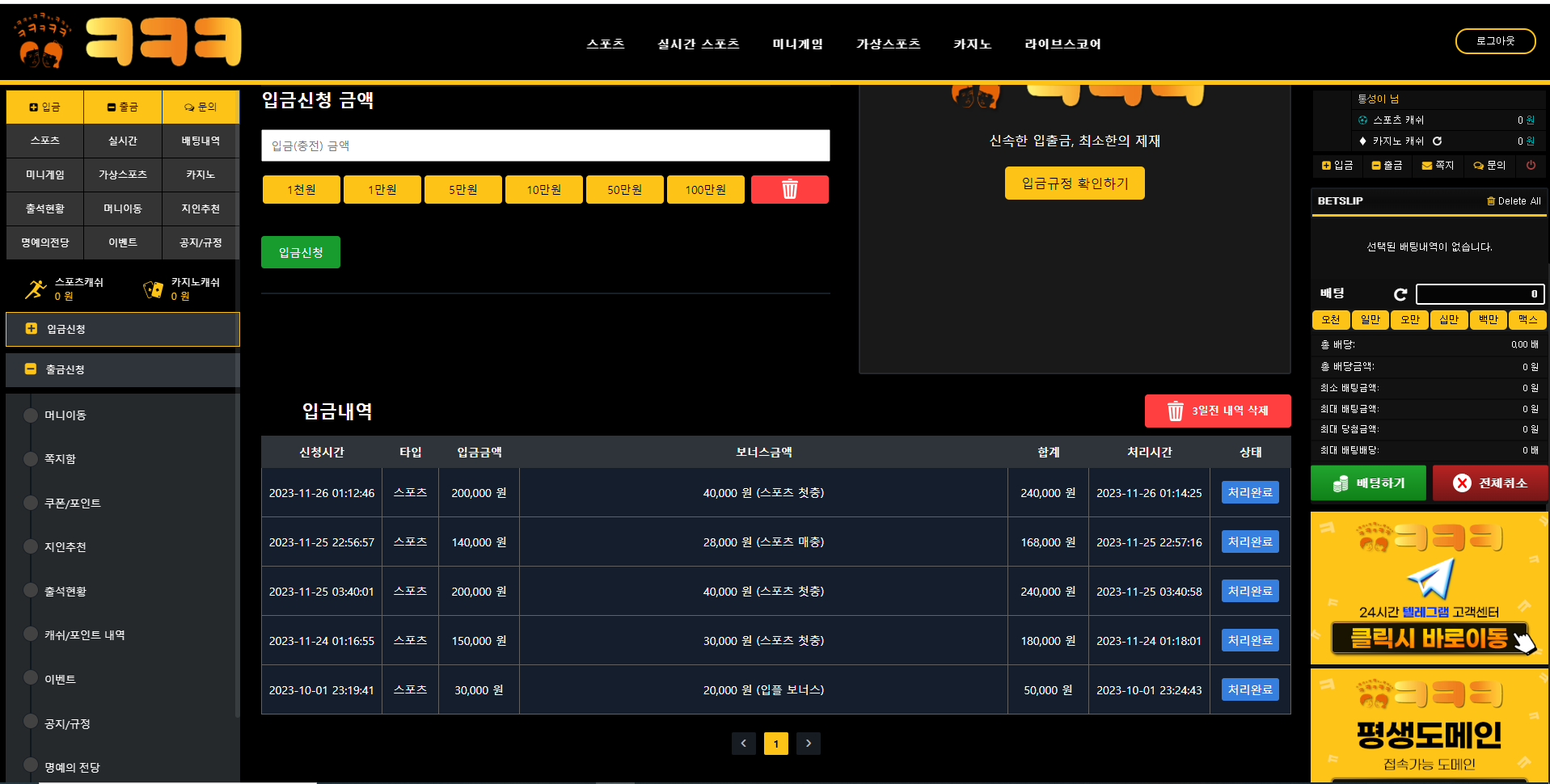Viewport: 1550px width, 784px height.
Task: Click the 입금규정 확인하기 button
Action: click(1075, 183)
